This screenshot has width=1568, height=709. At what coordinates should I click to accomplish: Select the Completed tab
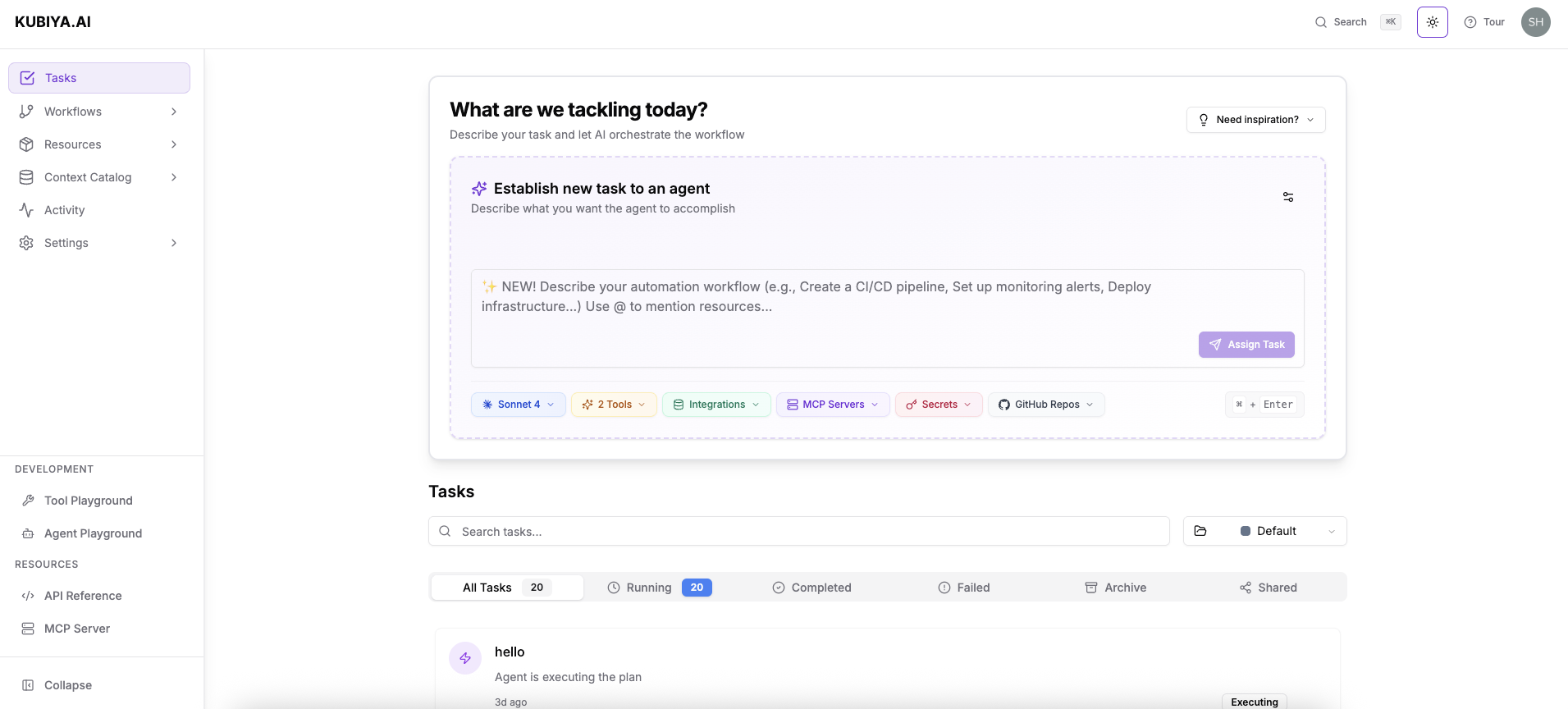[x=811, y=588]
